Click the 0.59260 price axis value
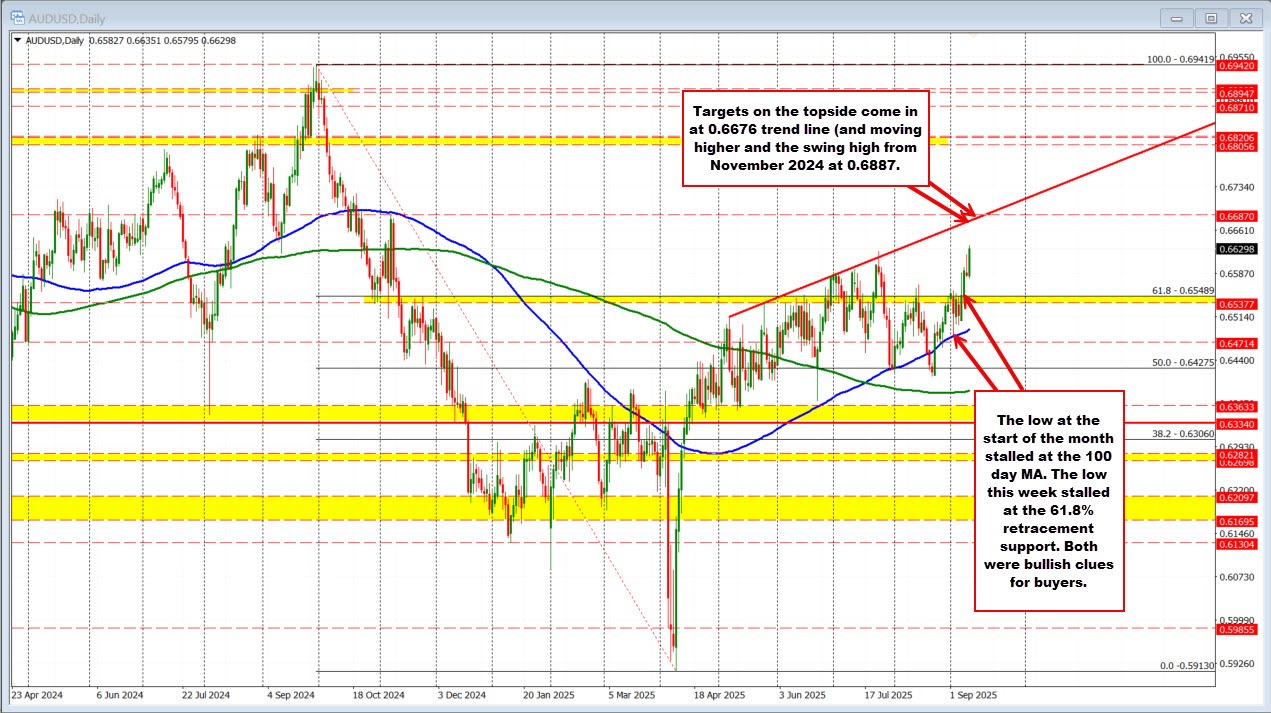The image size is (1271, 713). [x=1236, y=662]
